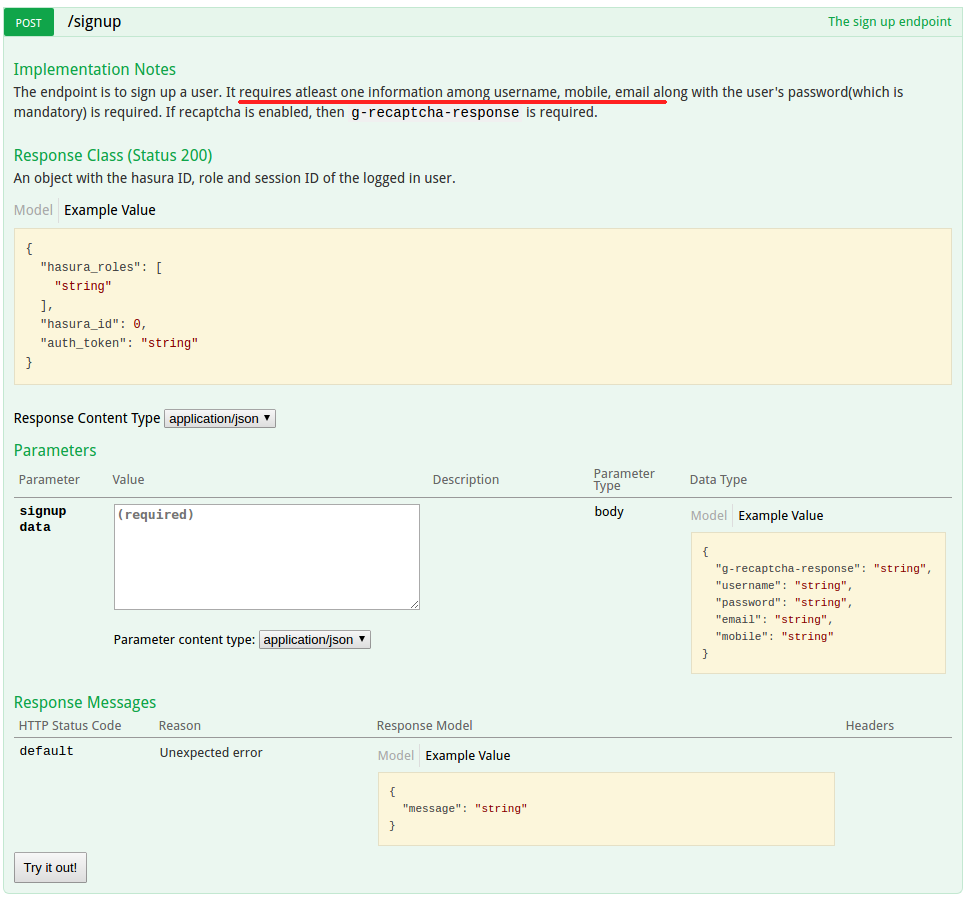Click the 'body' parameter type cell
Viewport: 964px width, 899px height.
(x=609, y=512)
